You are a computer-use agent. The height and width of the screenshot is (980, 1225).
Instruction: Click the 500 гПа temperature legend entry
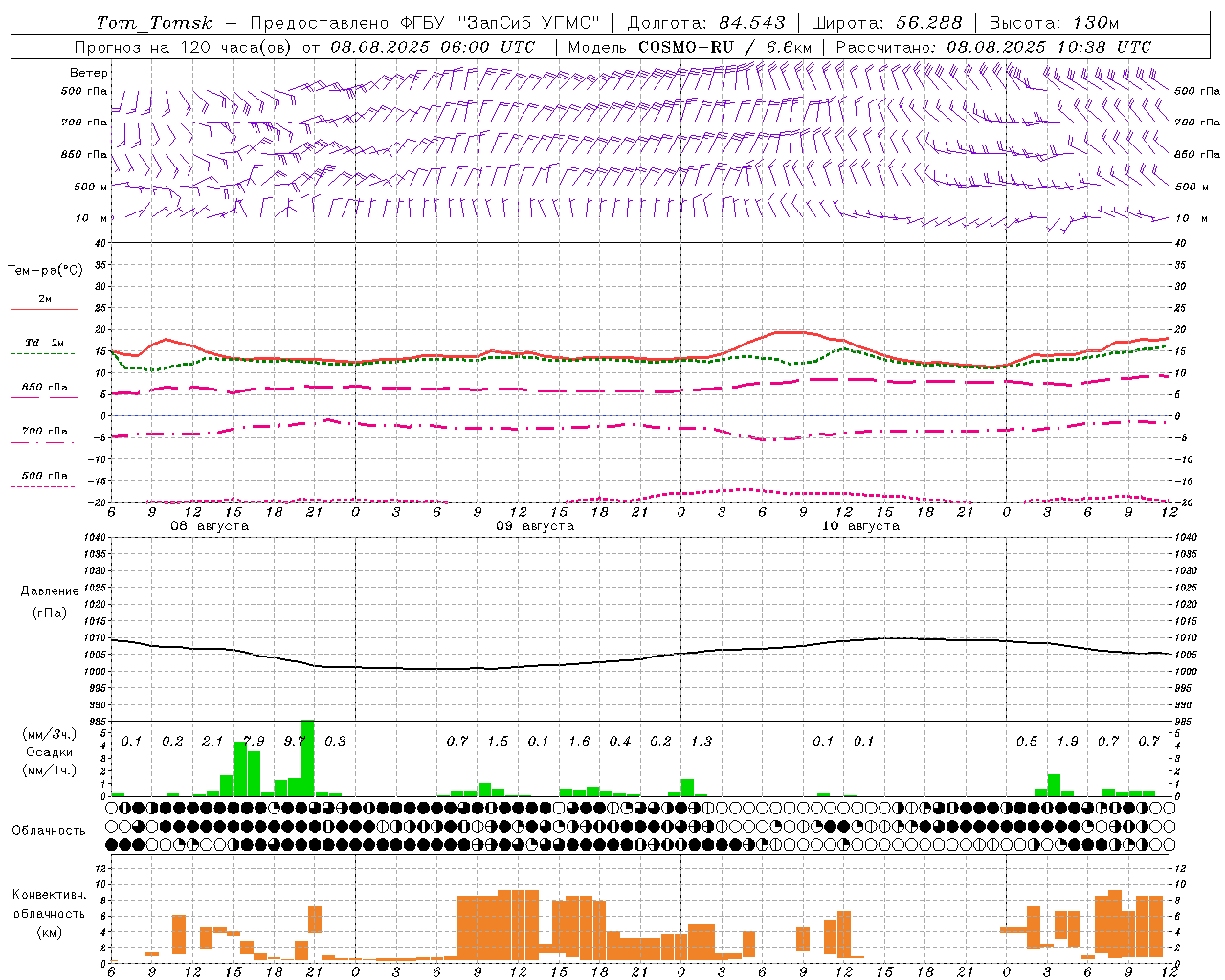(44, 479)
